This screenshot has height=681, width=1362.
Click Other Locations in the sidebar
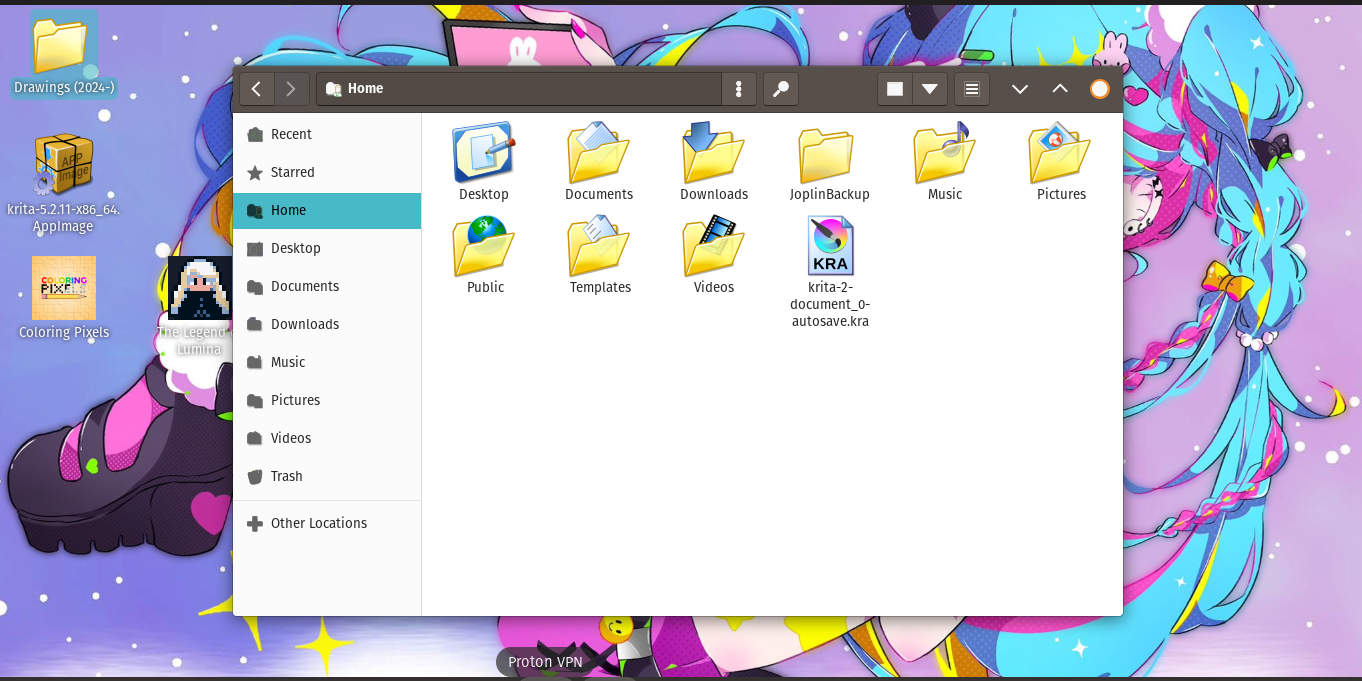click(x=318, y=523)
